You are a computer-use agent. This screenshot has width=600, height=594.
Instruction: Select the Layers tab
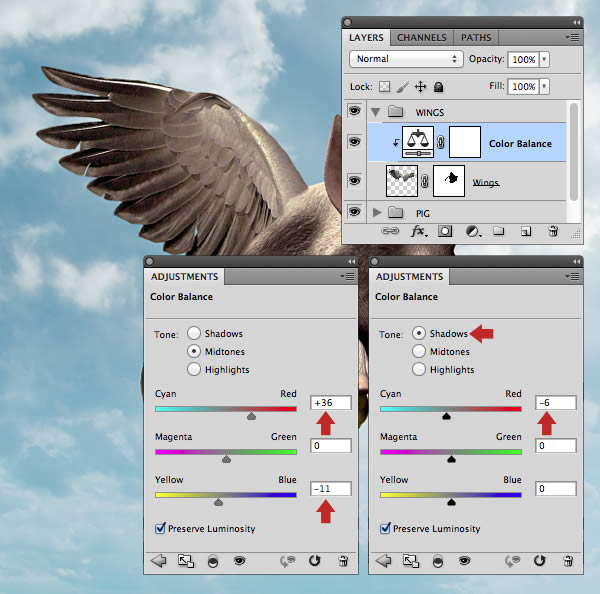point(366,38)
